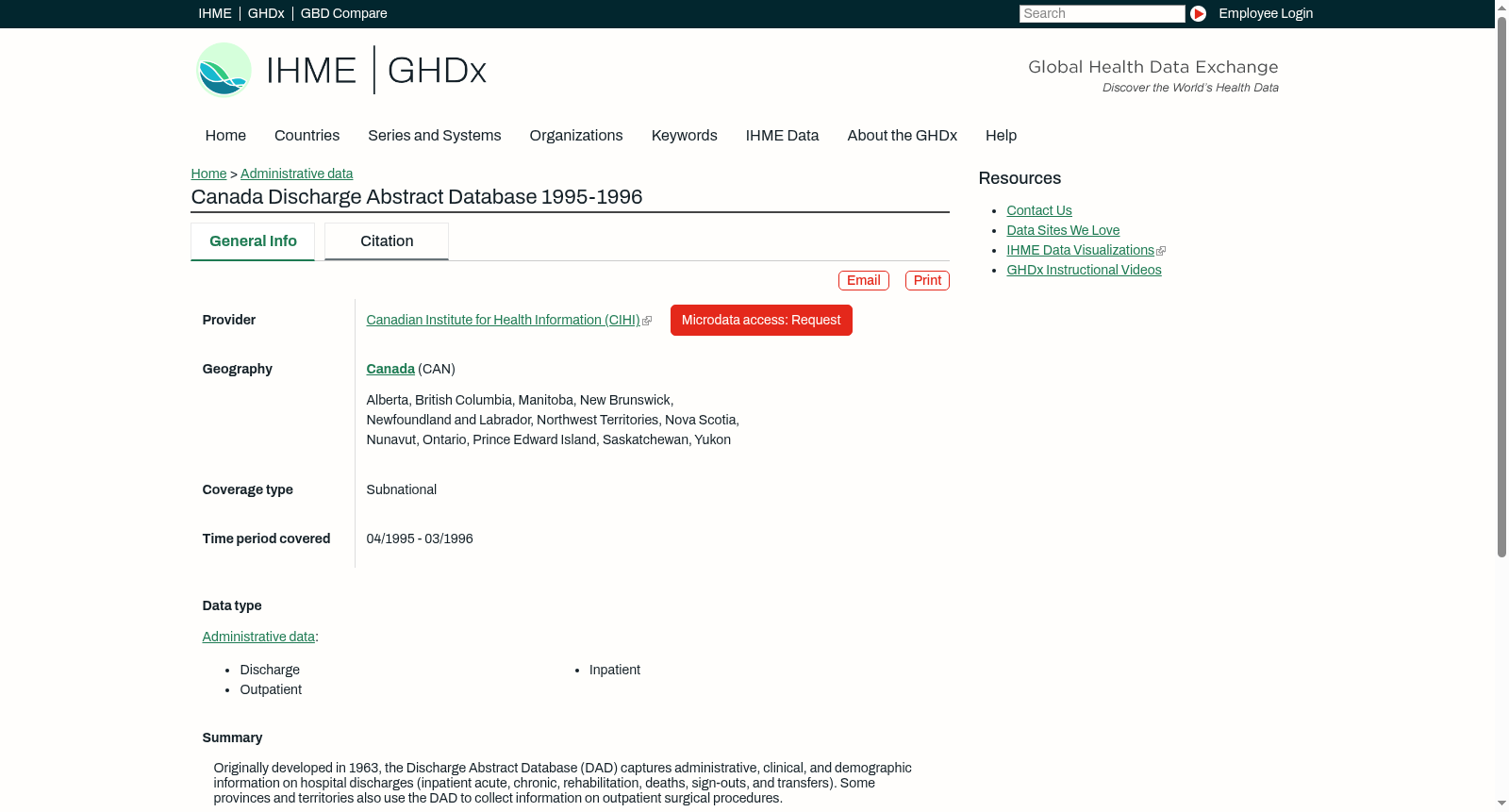The height and width of the screenshot is (812, 1509).
Task: Click the Provider row label
Action: click(229, 321)
